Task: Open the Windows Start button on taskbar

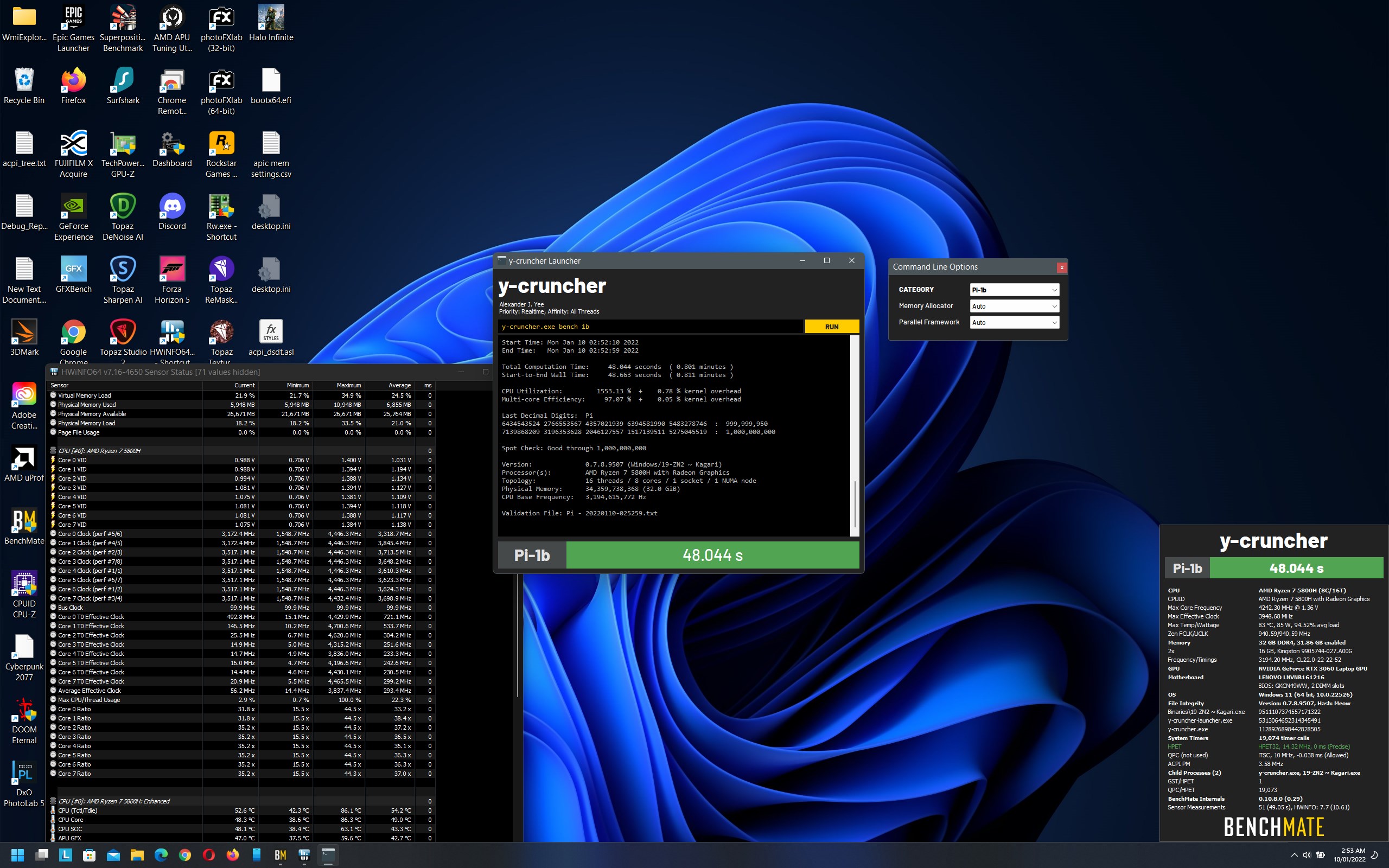Action: pos(18,855)
